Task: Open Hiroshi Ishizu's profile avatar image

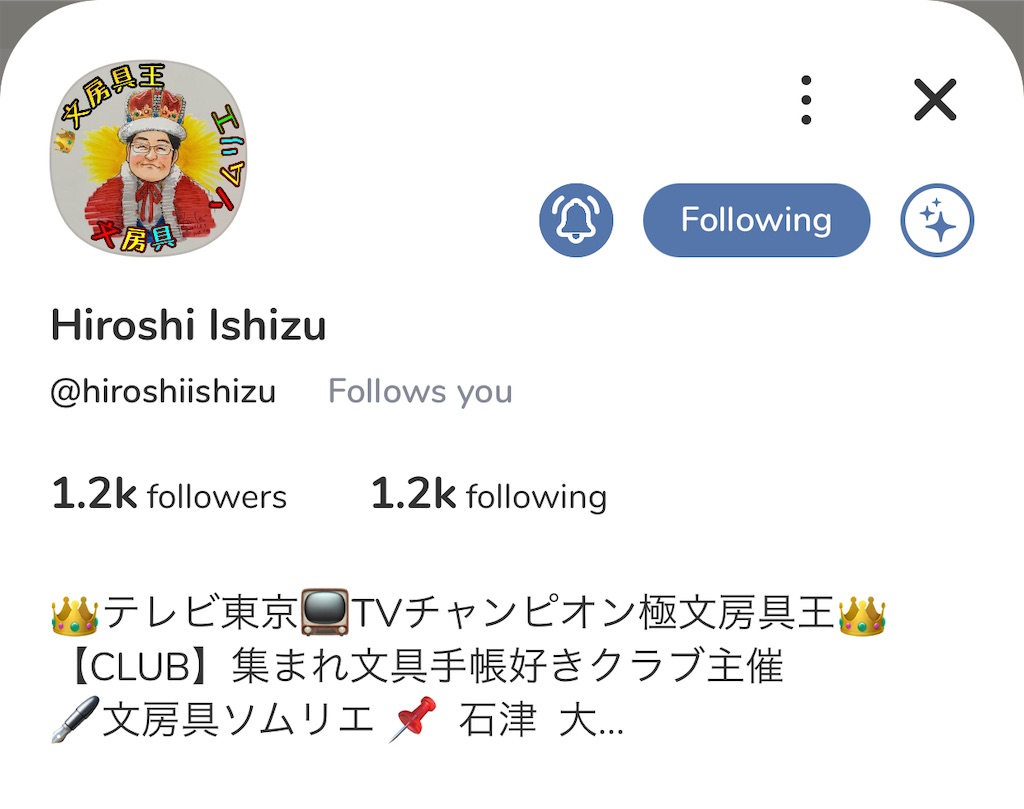Action: click(149, 158)
